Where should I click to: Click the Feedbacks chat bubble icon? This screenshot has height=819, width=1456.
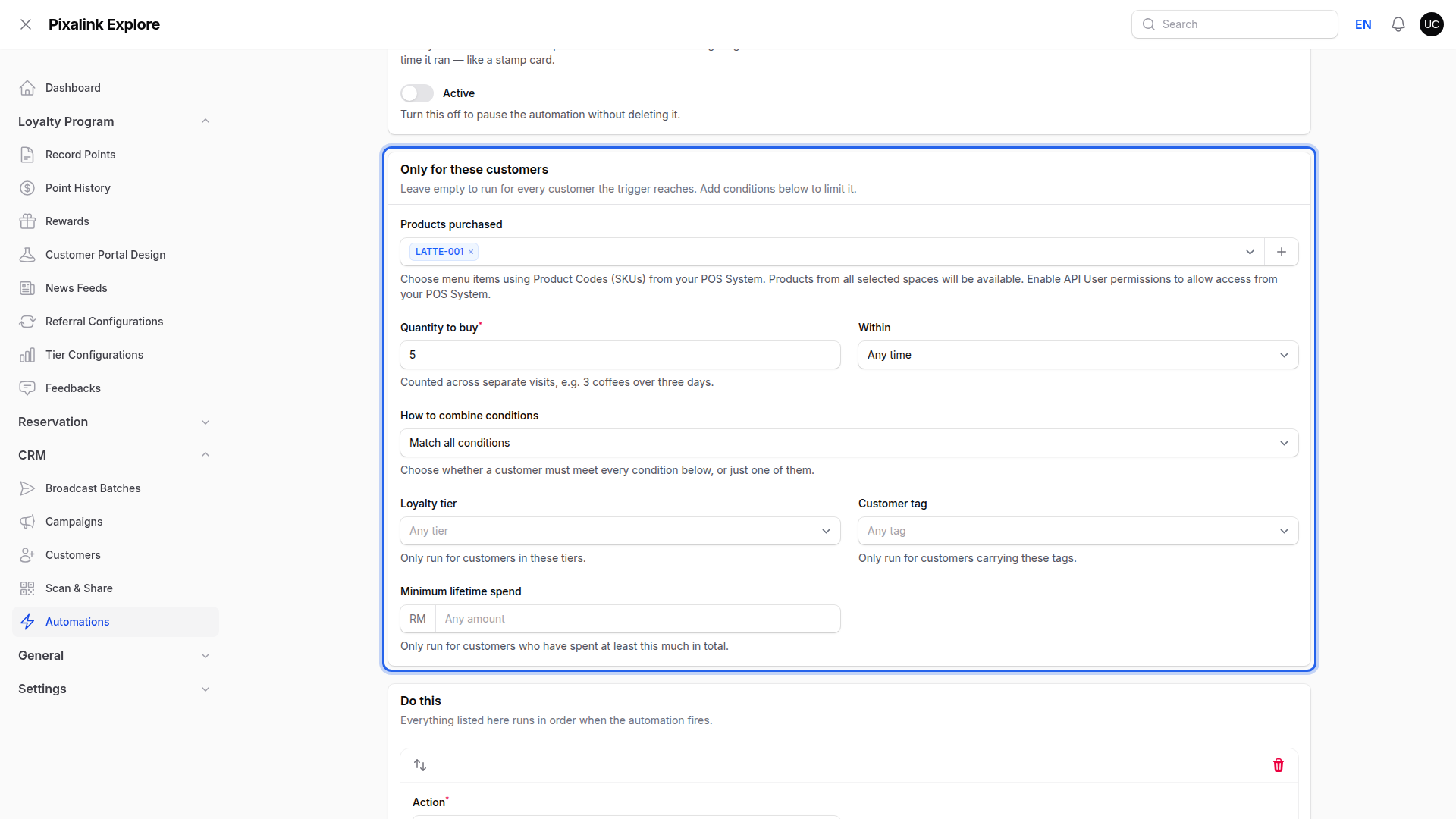point(27,388)
